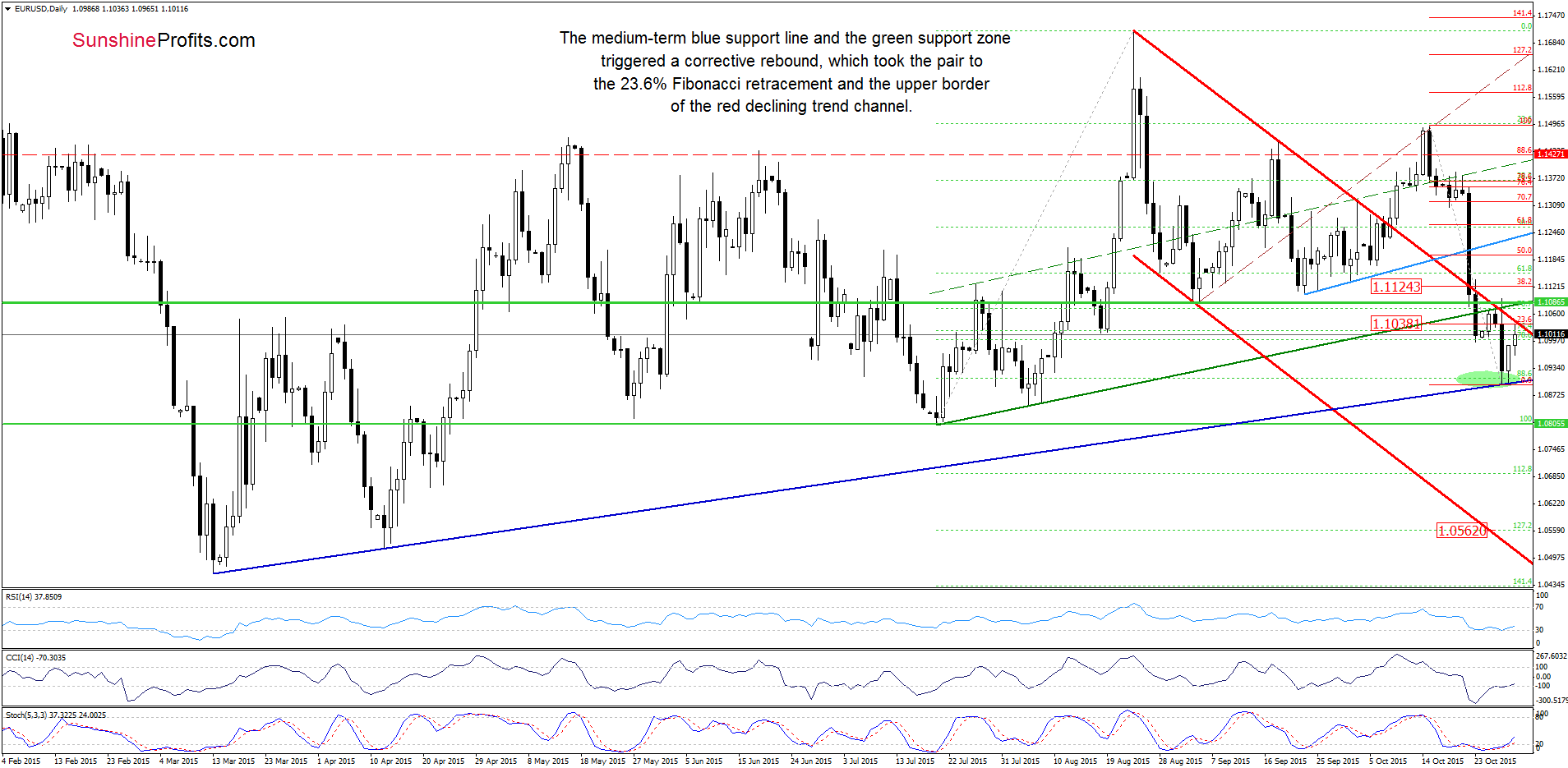Click the 1.06850 value on price axis

(1550, 476)
